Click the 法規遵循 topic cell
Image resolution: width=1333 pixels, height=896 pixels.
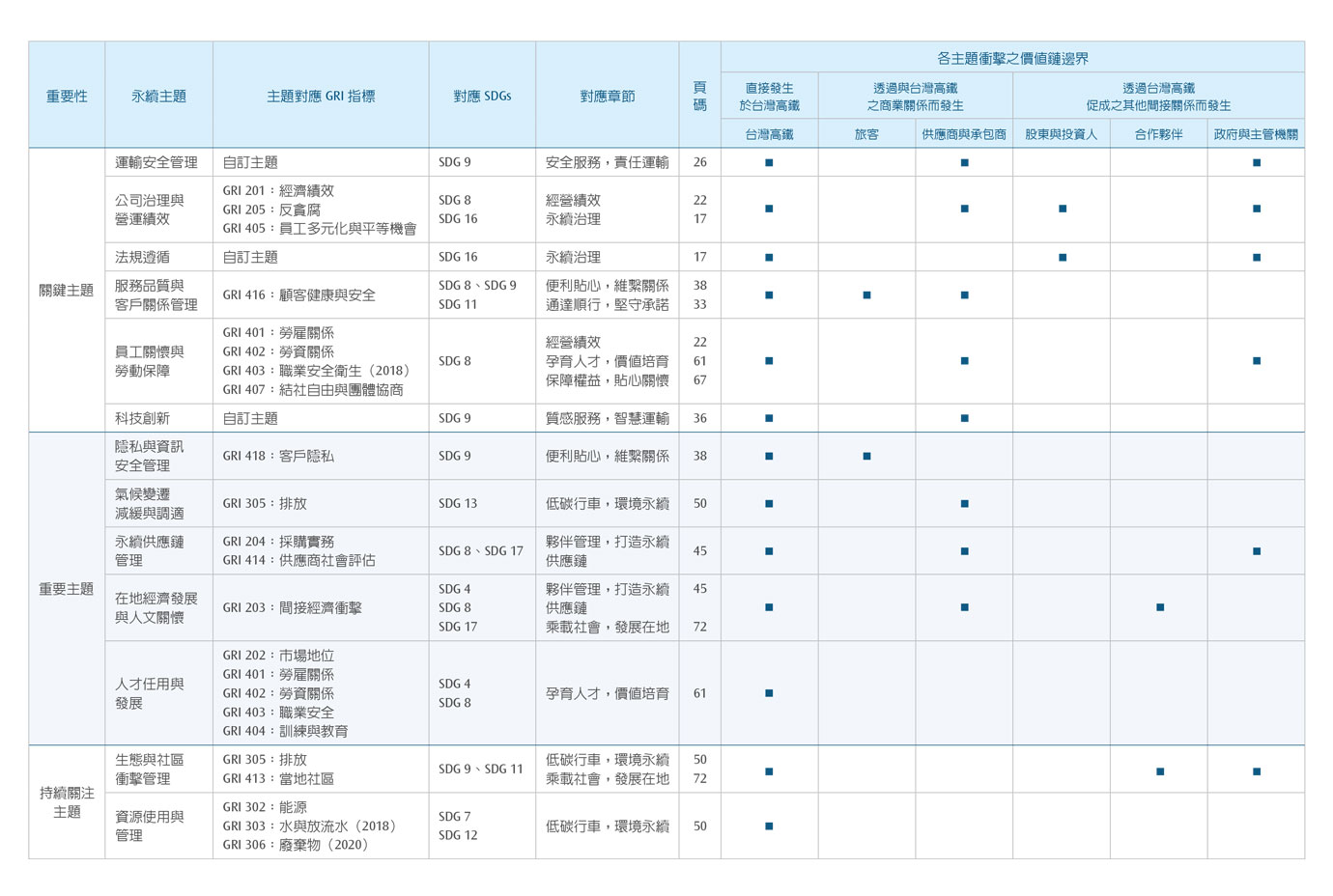tap(159, 257)
